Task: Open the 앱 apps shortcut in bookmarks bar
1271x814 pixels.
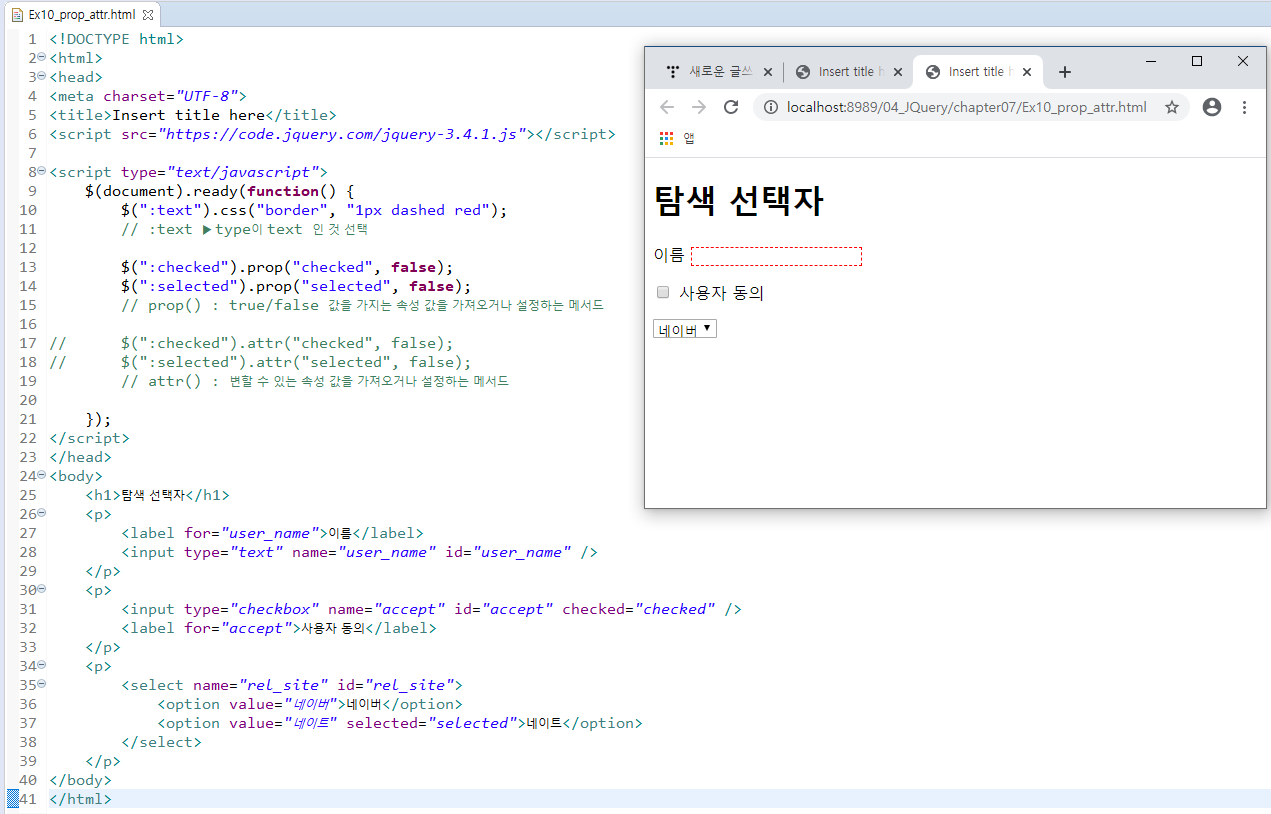Action: (677, 138)
